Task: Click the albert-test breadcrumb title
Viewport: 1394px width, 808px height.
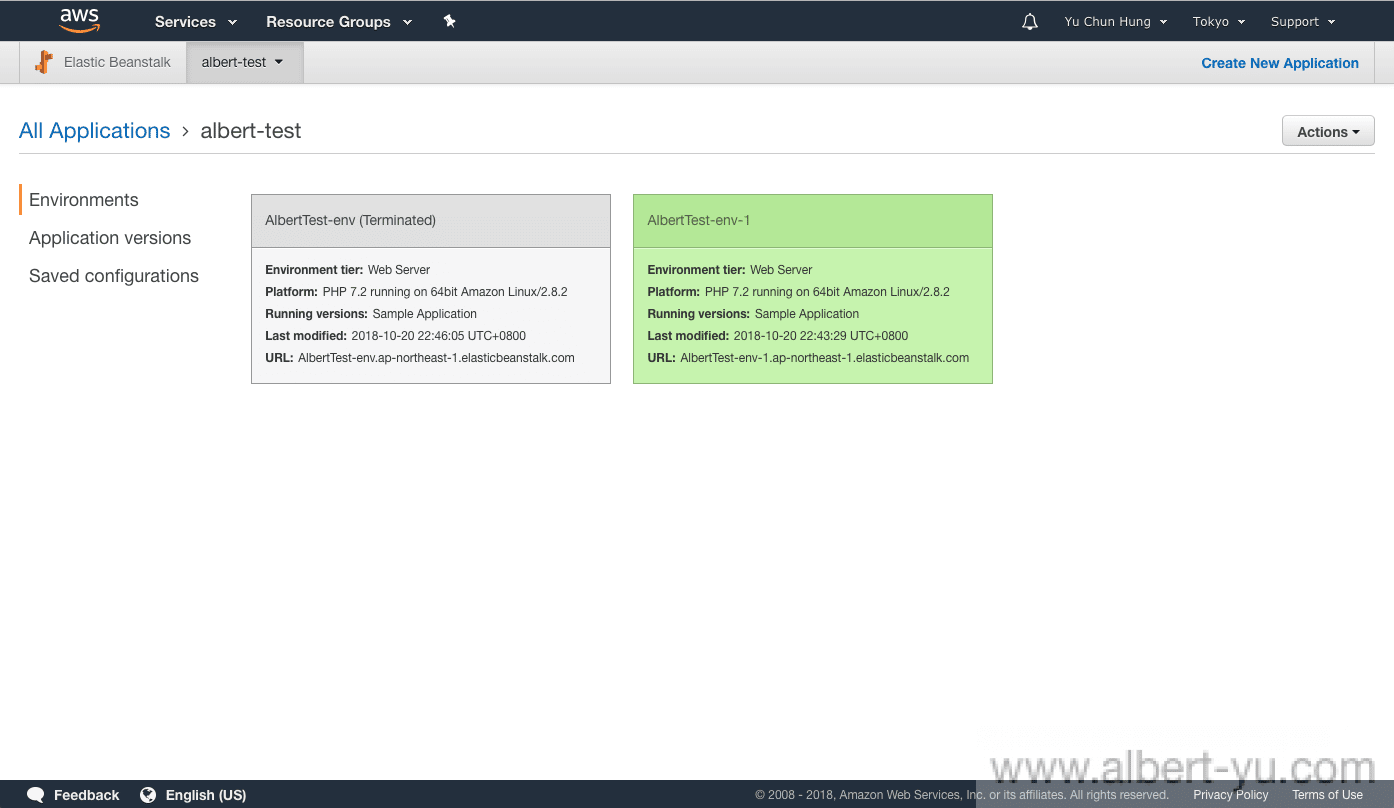Action: click(251, 131)
